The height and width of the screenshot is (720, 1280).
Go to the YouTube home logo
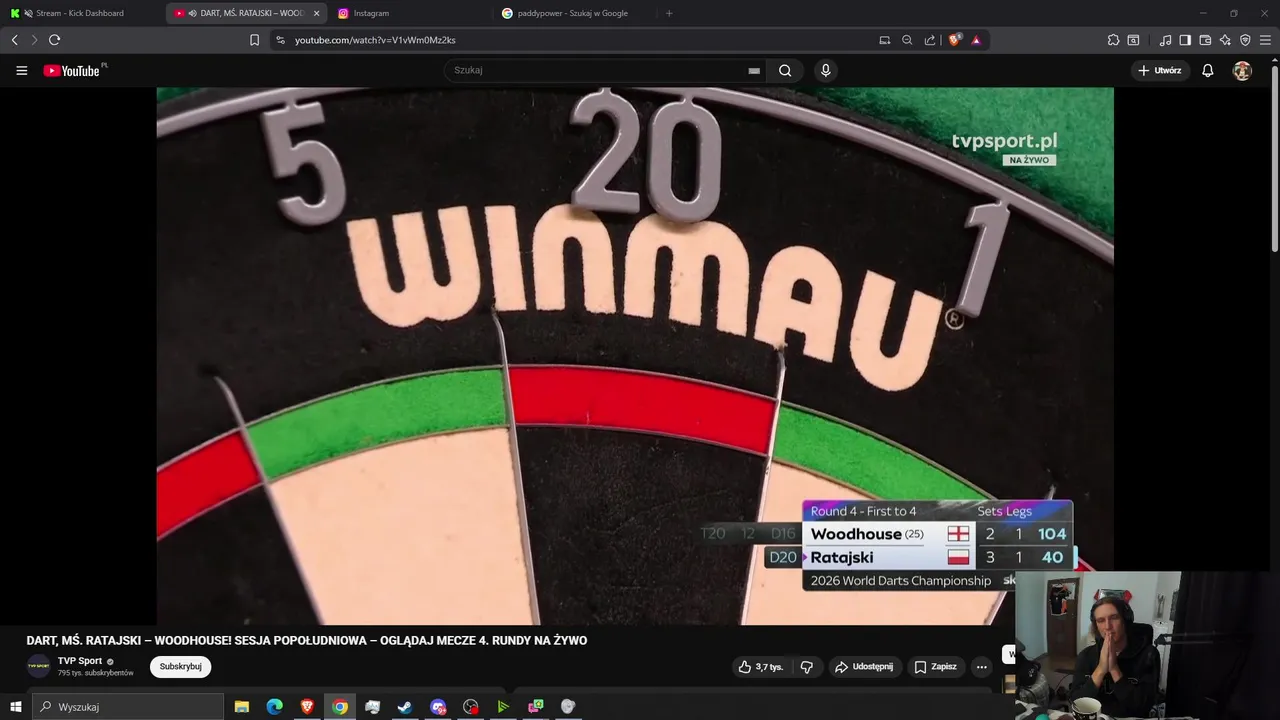coord(72,71)
